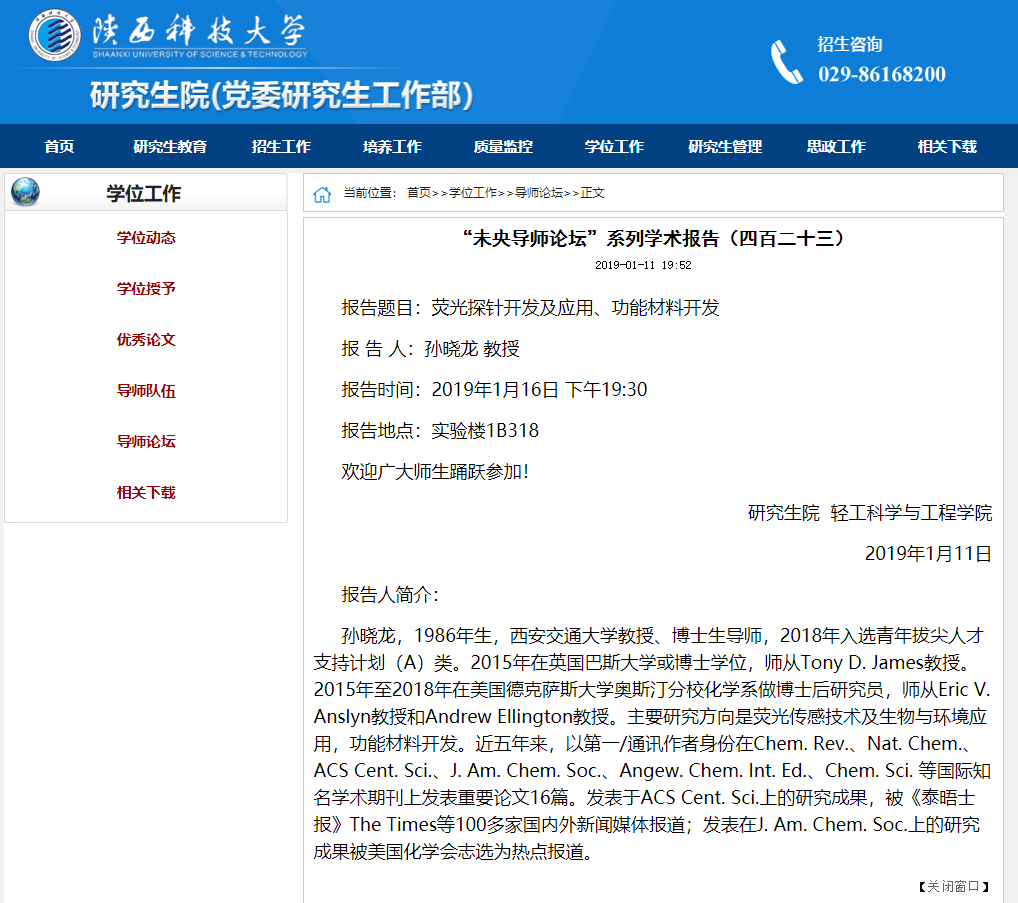Select 学位授予 sidebar link
1018x903 pixels.
click(x=146, y=289)
